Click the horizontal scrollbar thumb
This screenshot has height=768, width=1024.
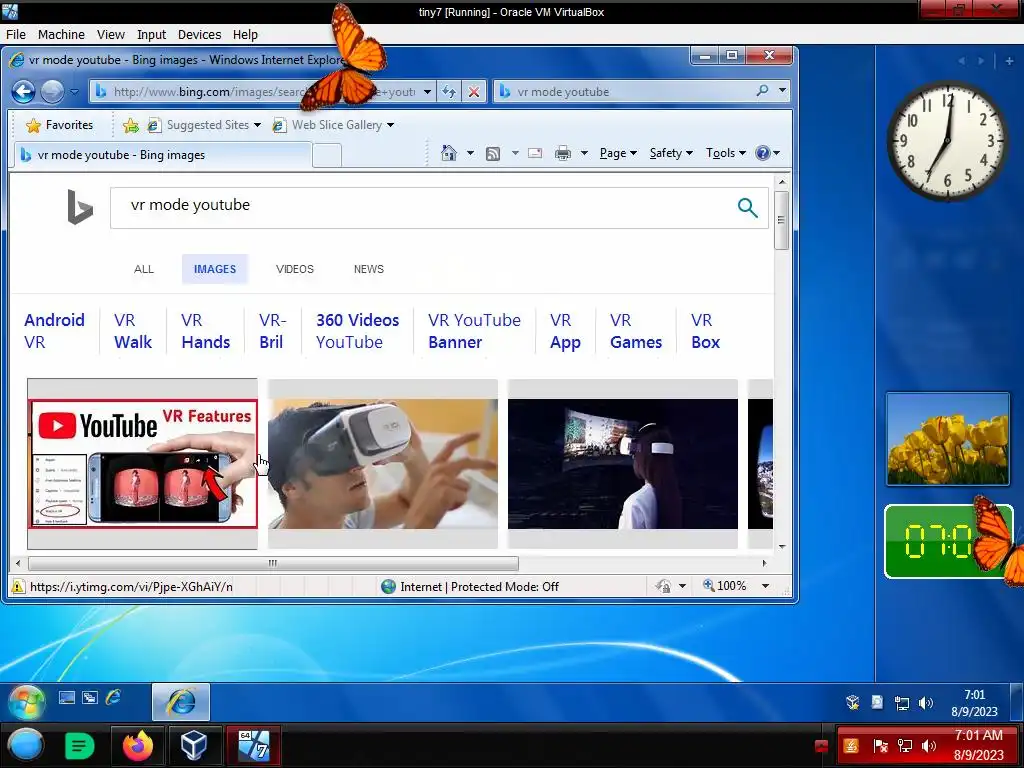tap(273, 563)
